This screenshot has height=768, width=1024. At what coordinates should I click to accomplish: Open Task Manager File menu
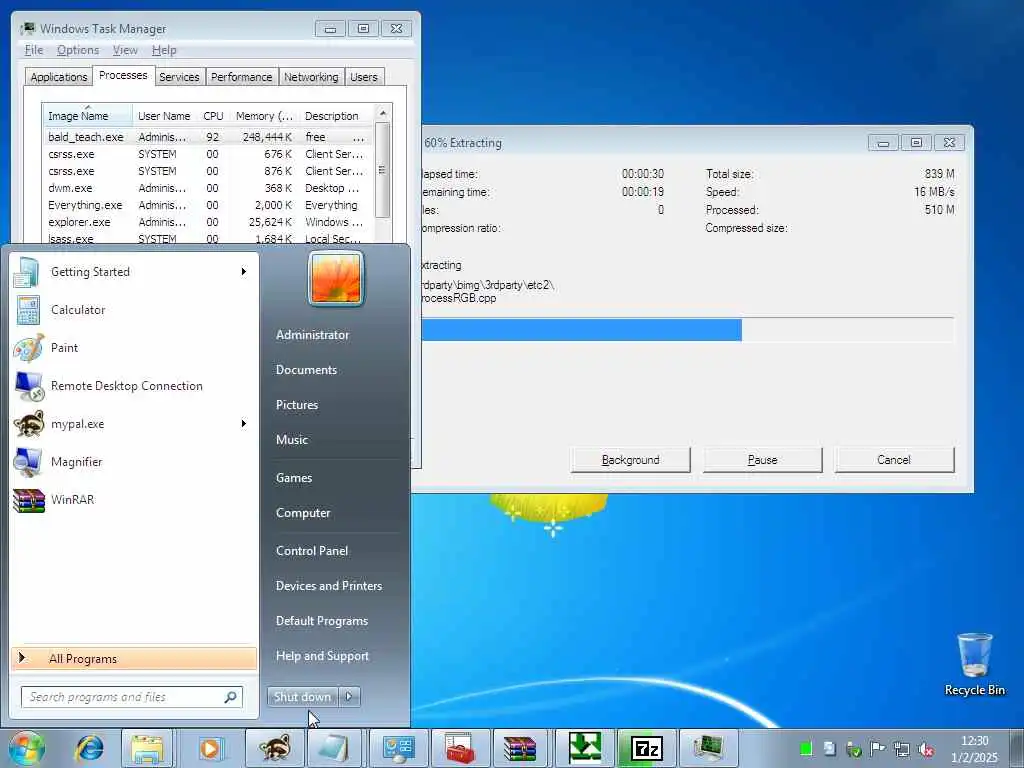pyautogui.click(x=34, y=50)
